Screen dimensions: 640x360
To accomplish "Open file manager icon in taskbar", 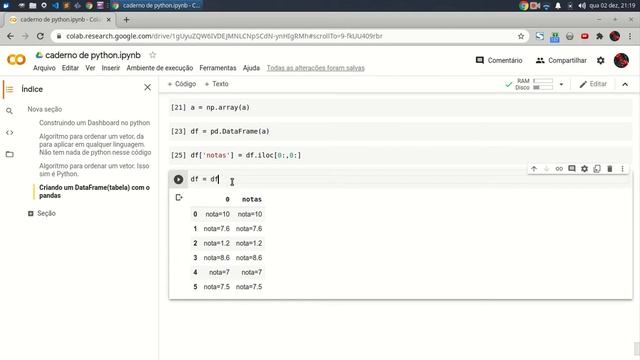I will pos(33,5).
